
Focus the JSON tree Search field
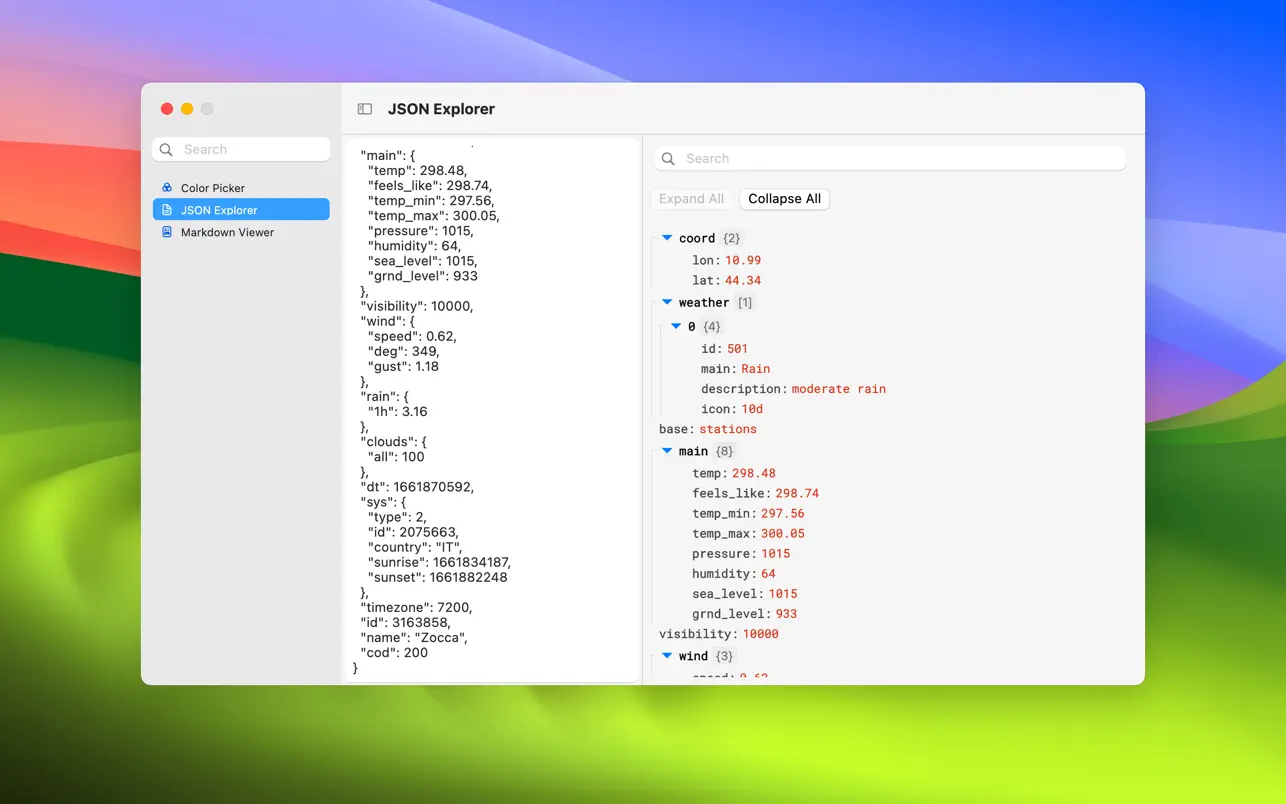click(889, 158)
